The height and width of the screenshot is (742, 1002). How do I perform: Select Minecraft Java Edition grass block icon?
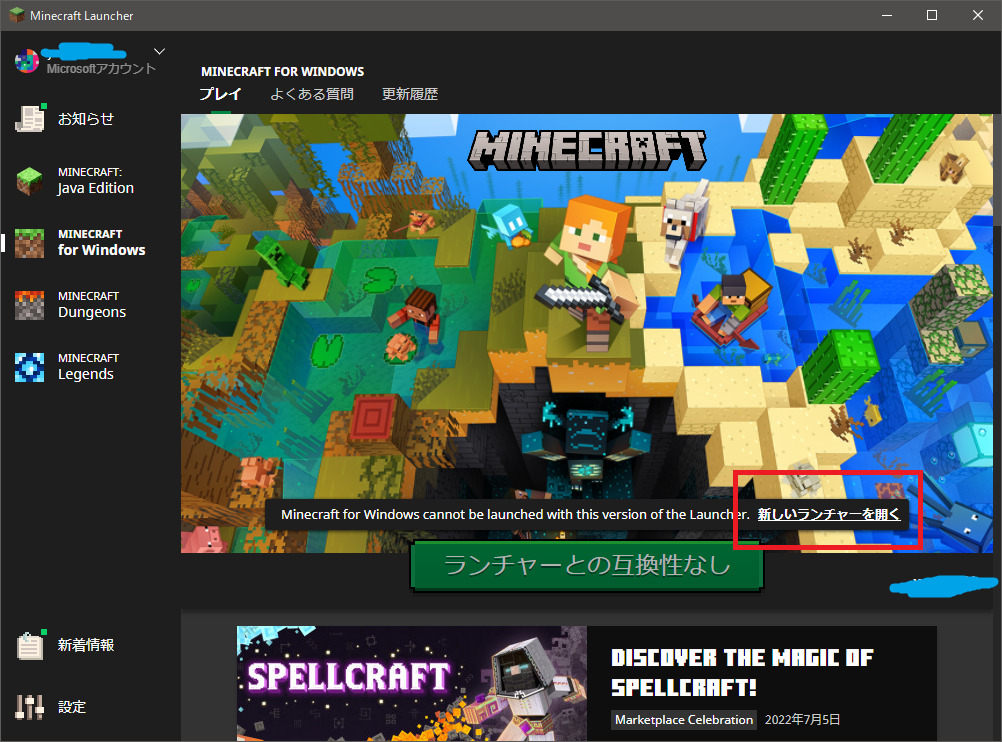tap(30, 181)
